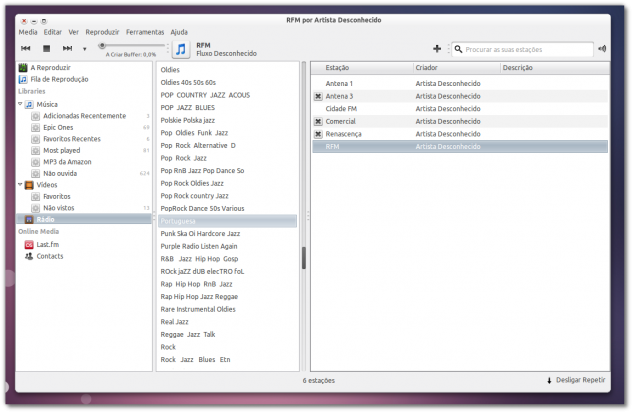Stop playback with the stop button
Viewport: 633px width, 413px height.
[46, 48]
